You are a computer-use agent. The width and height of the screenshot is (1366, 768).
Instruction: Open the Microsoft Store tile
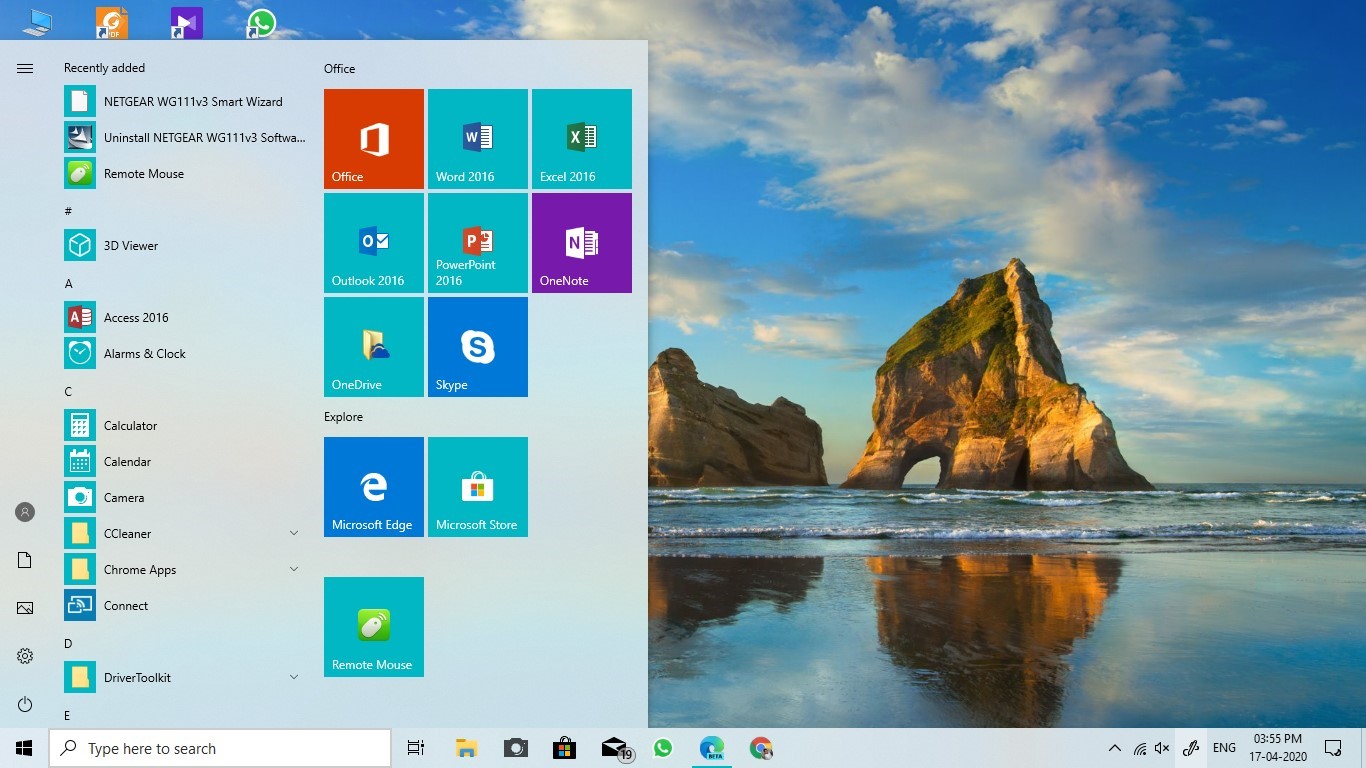(478, 487)
